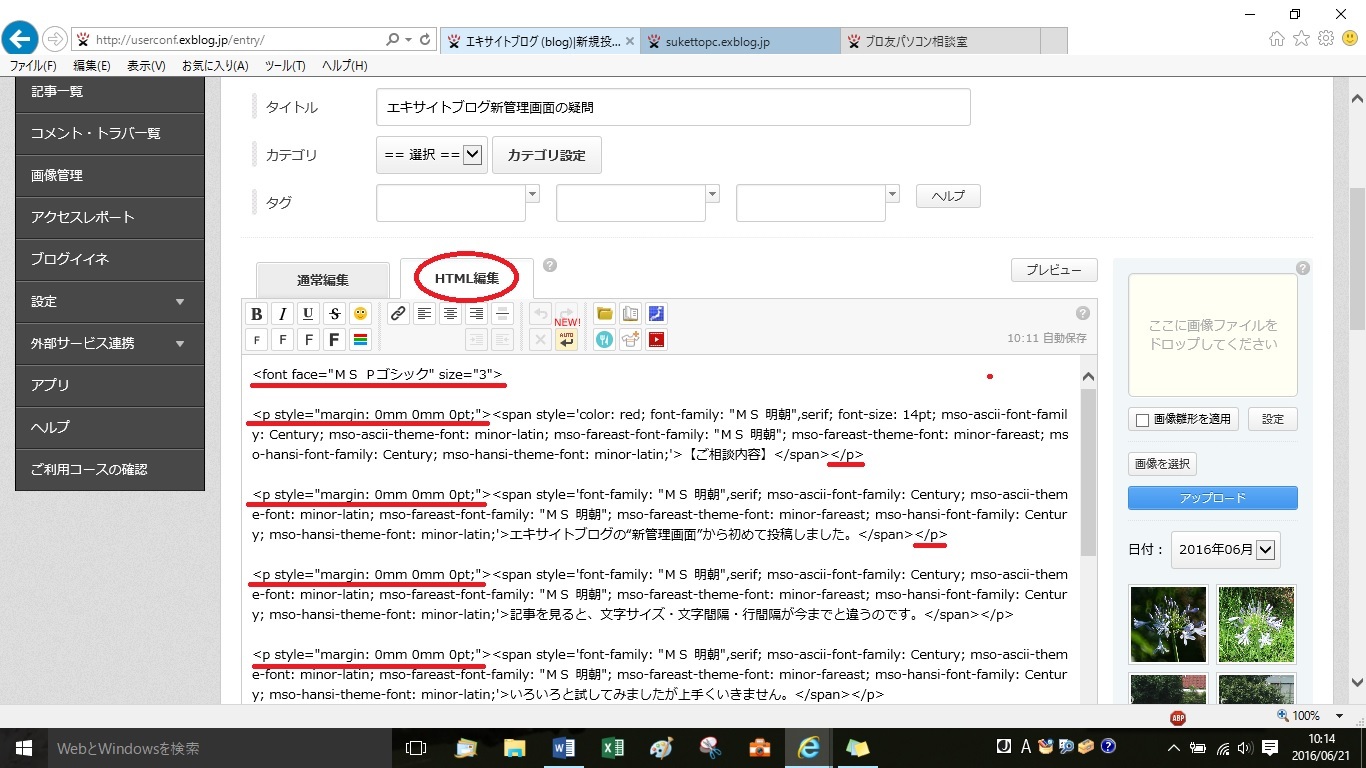
Task: Toggle the AUTO line break button
Action: click(x=567, y=340)
